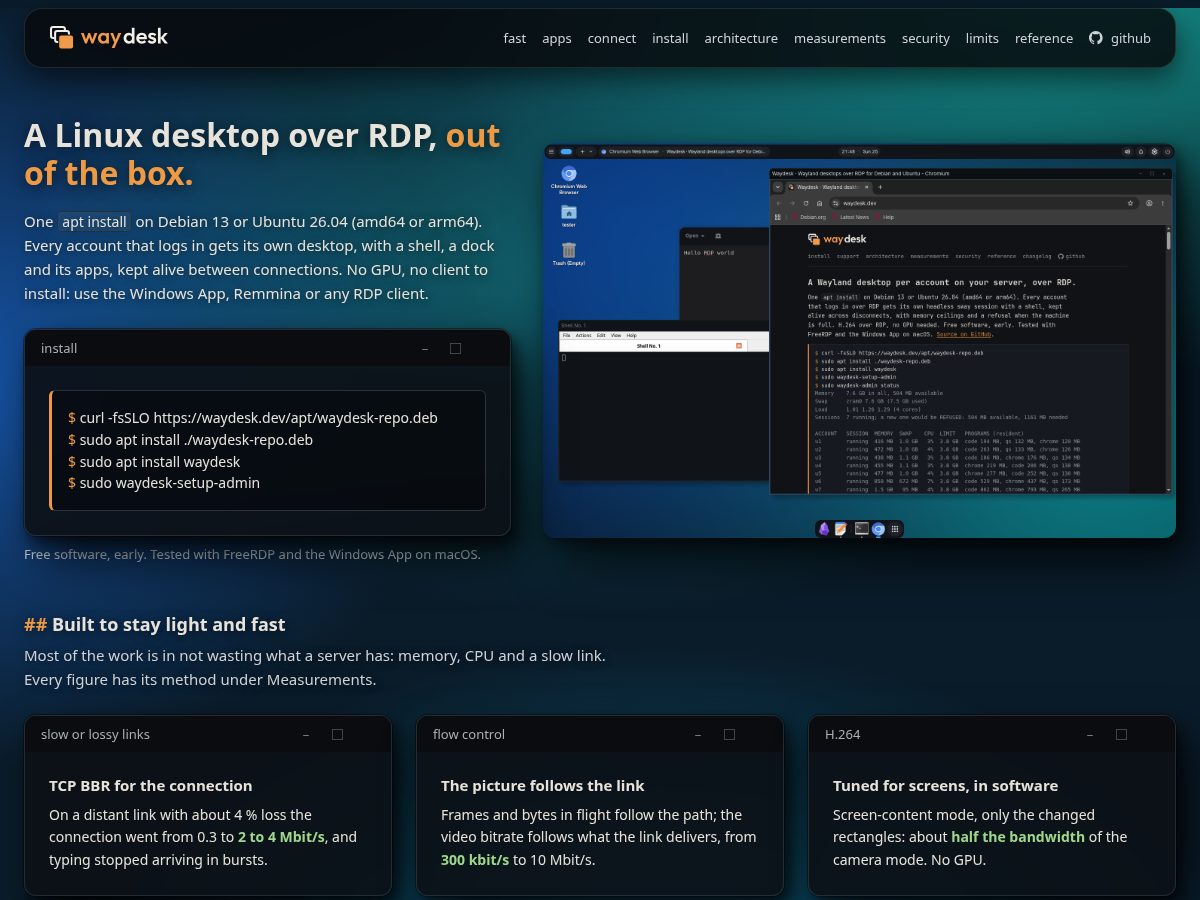The width and height of the screenshot is (1200, 900).
Task: Click the inline 'apt install' code in the intro
Action: [x=94, y=222]
